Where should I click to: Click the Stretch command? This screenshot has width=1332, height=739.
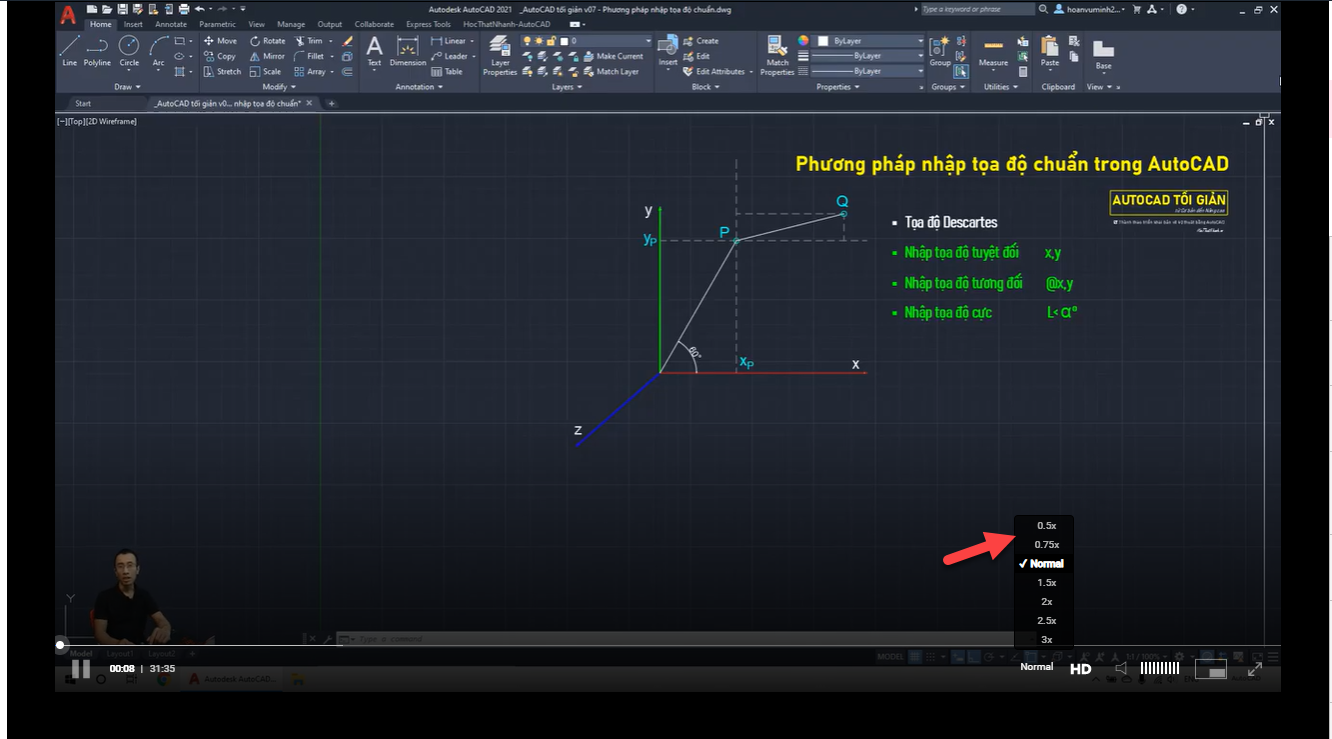click(x=222, y=71)
